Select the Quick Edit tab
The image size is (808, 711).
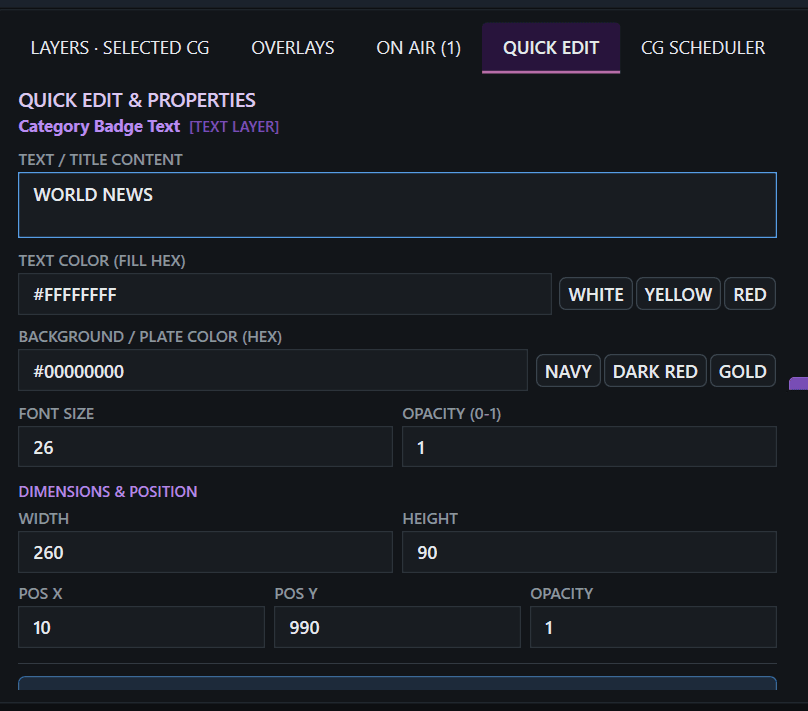551,48
